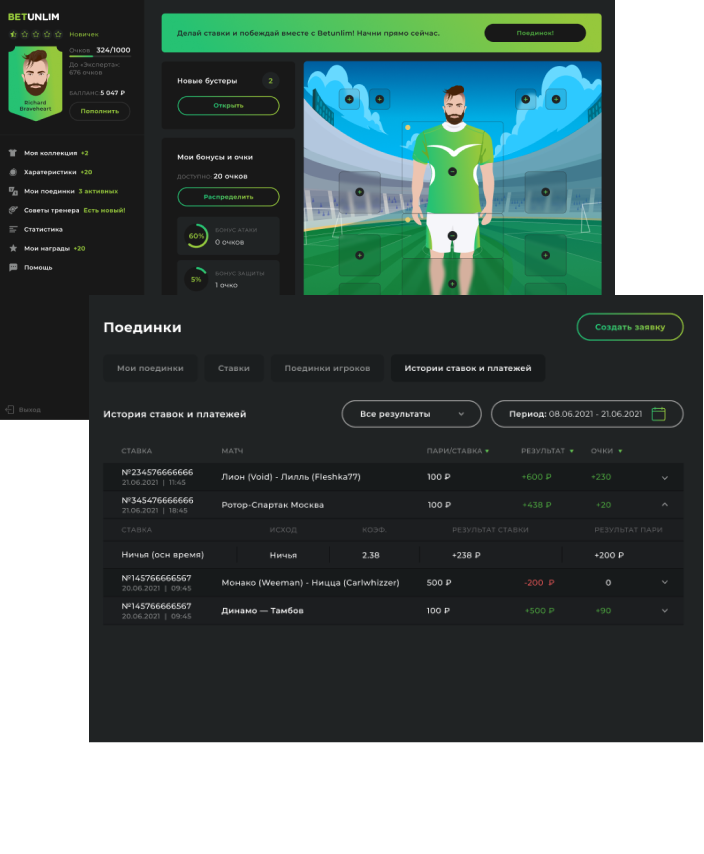Expand the Динамо — Тамбов bet row
This screenshot has height=854, width=704.
coord(665,610)
